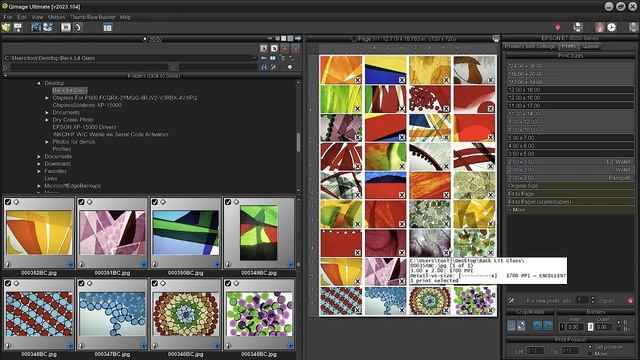Viewport: 640px width, 360px height.
Task: Click the border 2 indicator next to Outer
Action: (590, 327)
